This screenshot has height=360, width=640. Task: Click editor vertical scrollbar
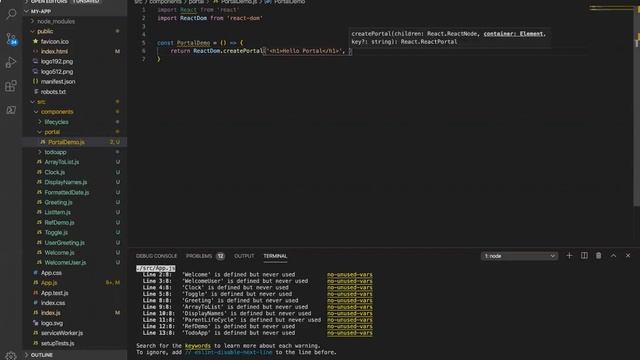636,106
